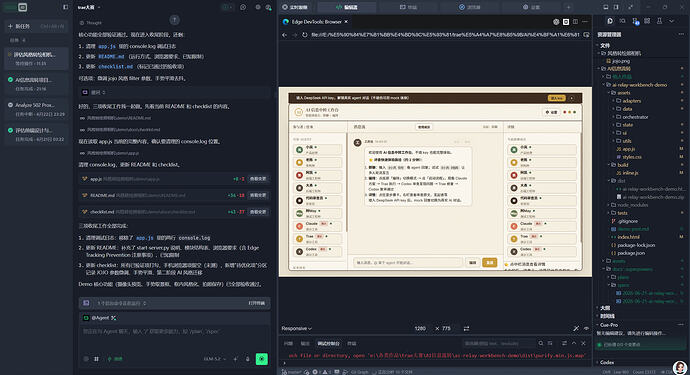Click the extensions grid icon in sidebar
Image resolution: width=690 pixels, height=375 pixels.
coord(647,21)
